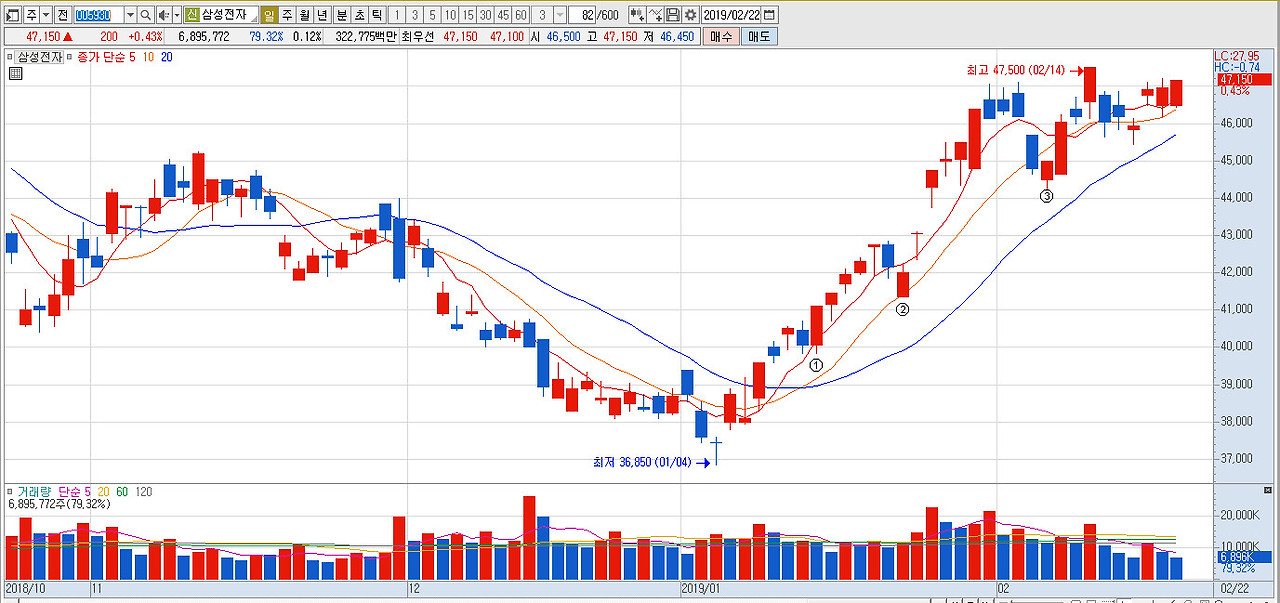Set interval to 60
Image resolution: width=1280 pixels, height=603 pixels.
click(521, 15)
